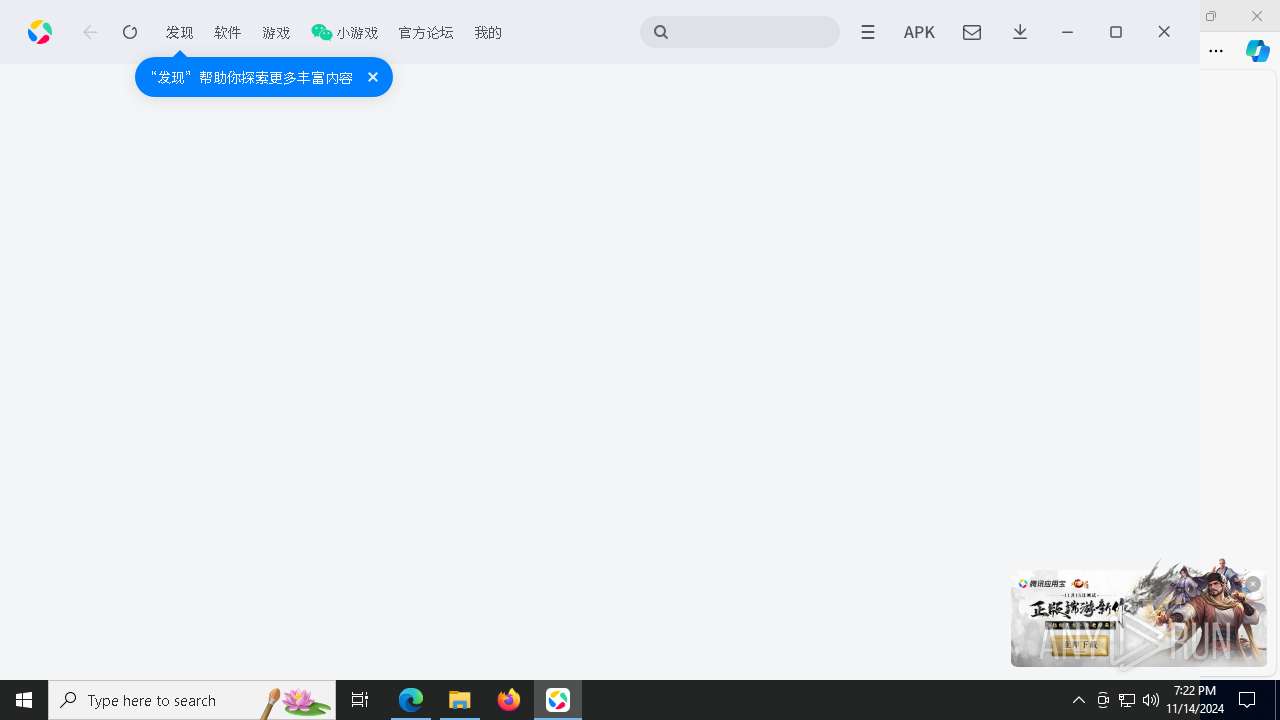
Task: Dismiss the 发现 tooltip bubble
Action: [373, 77]
